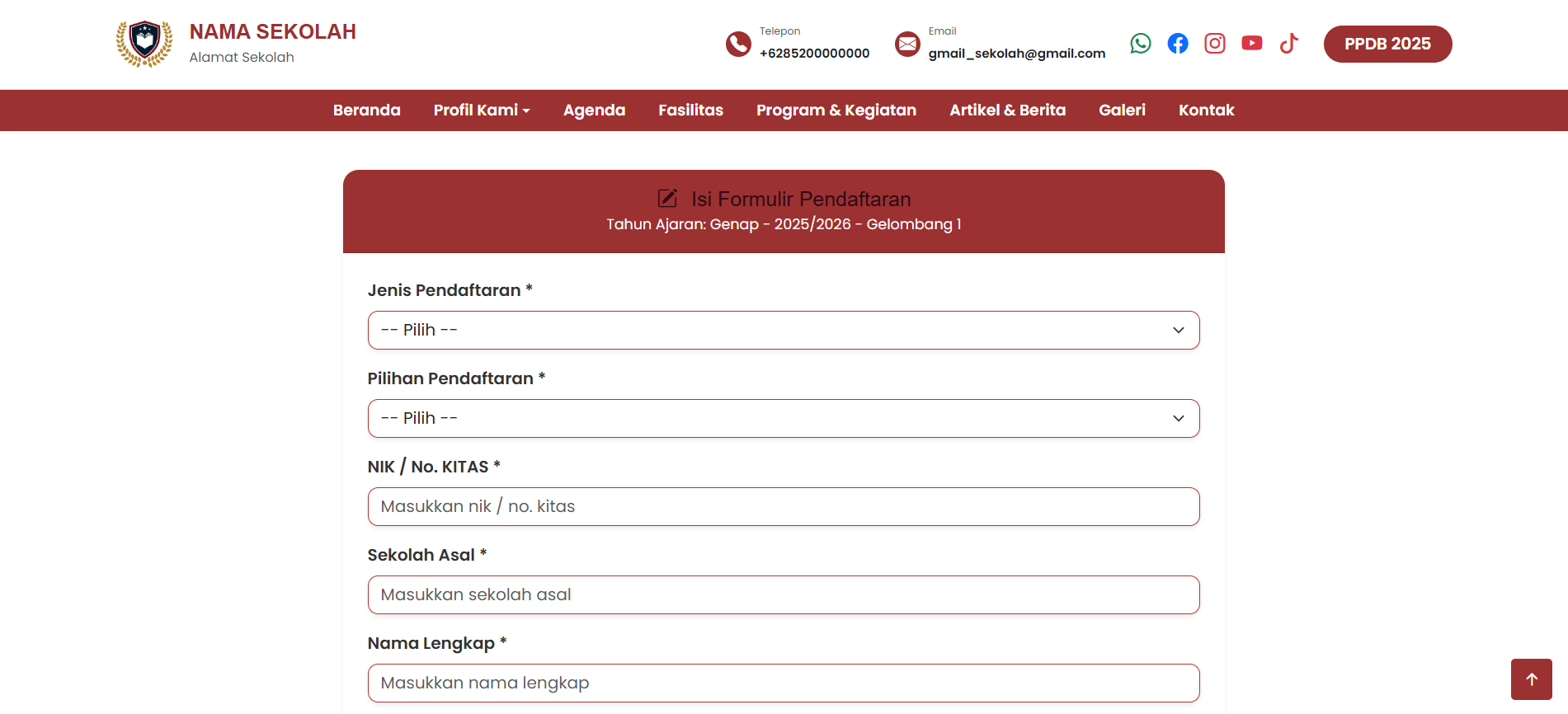Click the gmail_sekolah@gmail.com email link
The image size is (1568, 714).
coord(1016,54)
